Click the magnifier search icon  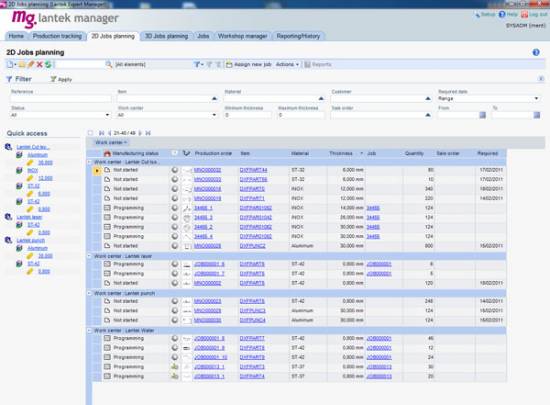pyautogui.click(x=109, y=65)
